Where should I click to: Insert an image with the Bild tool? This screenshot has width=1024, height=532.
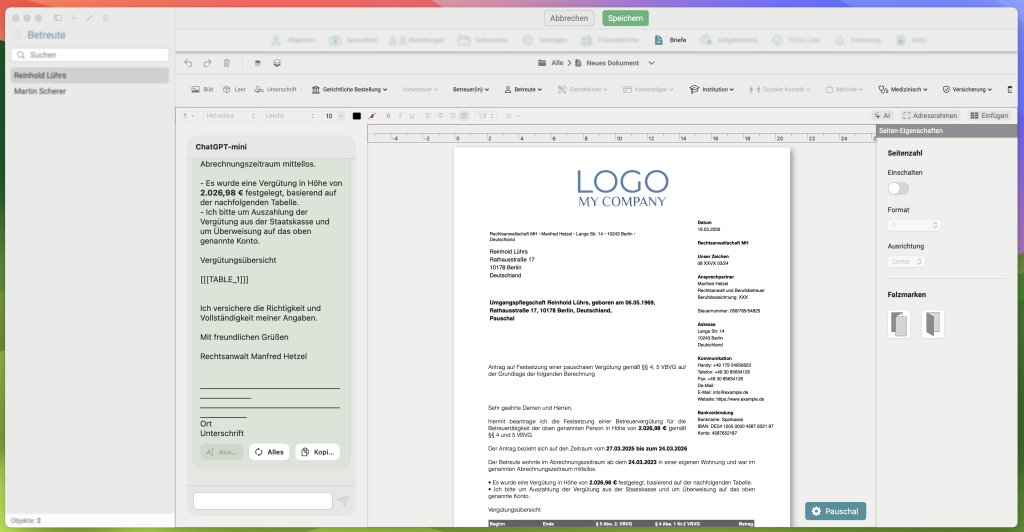click(x=202, y=89)
